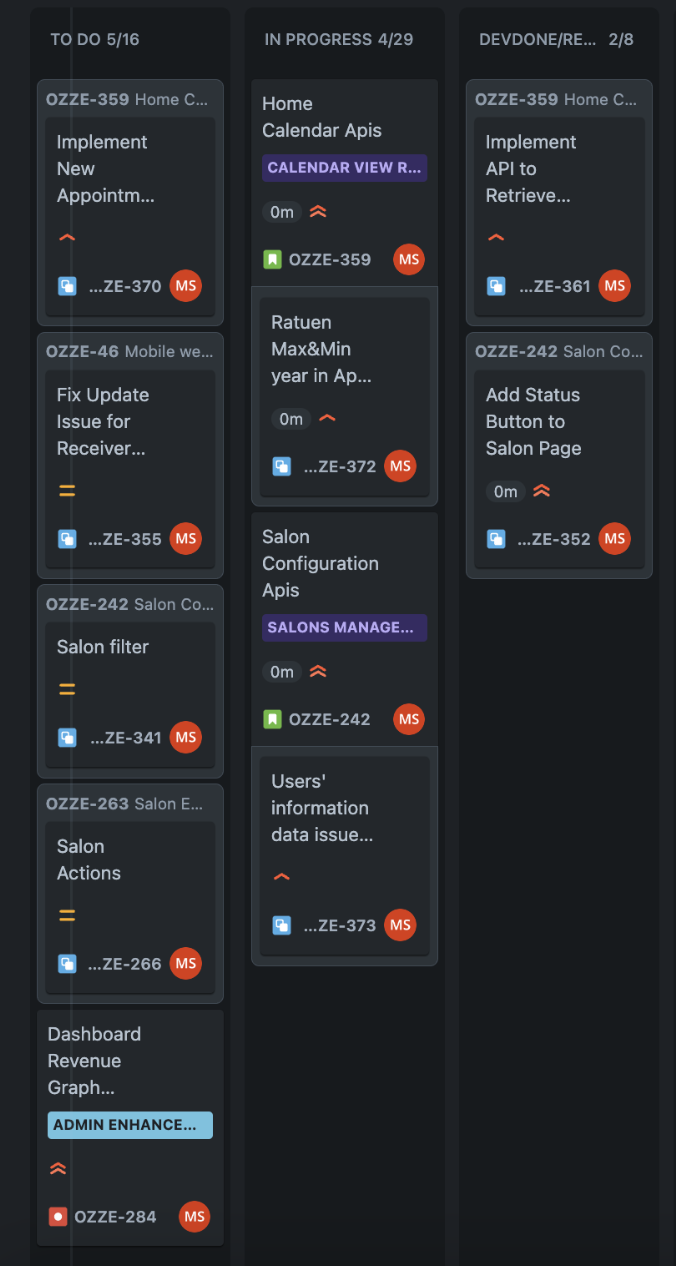
Task: Click the bug icon beside OZZE-284
Action: pyautogui.click(x=58, y=1217)
